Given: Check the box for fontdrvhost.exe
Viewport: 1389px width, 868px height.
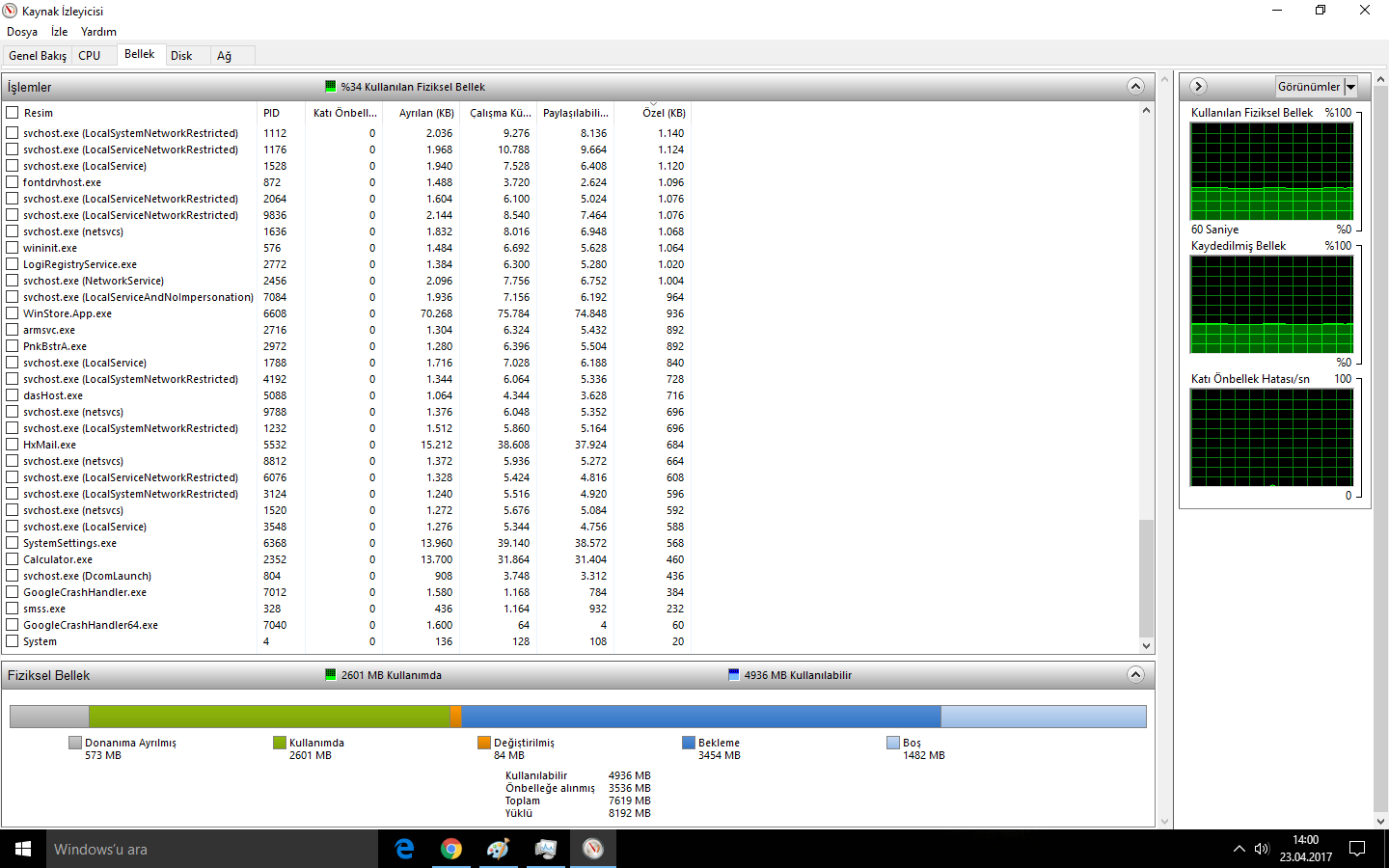Looking at the screenshot, I should click(13, 181).
